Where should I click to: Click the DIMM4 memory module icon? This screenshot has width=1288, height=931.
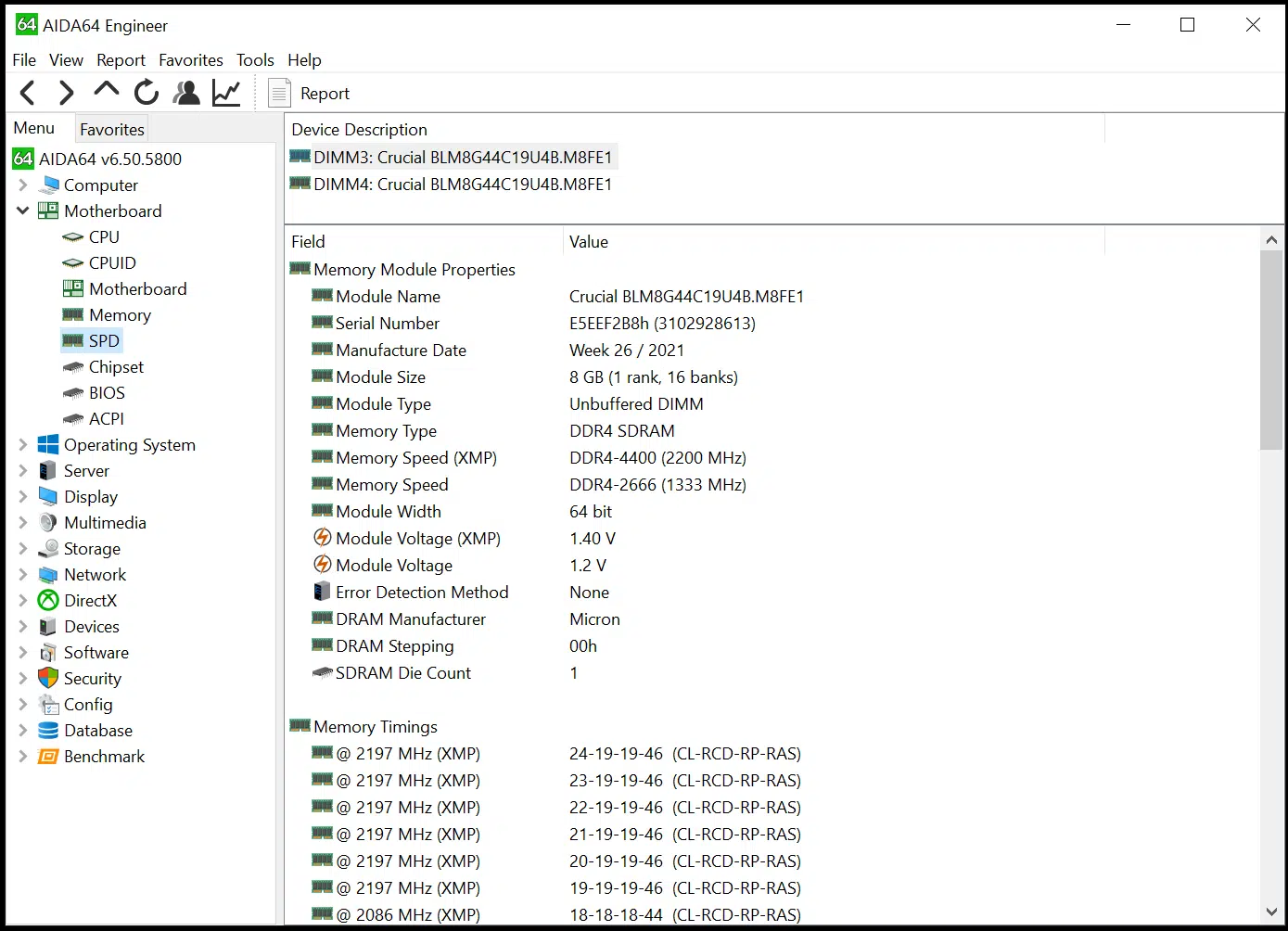tap(300, 184)
